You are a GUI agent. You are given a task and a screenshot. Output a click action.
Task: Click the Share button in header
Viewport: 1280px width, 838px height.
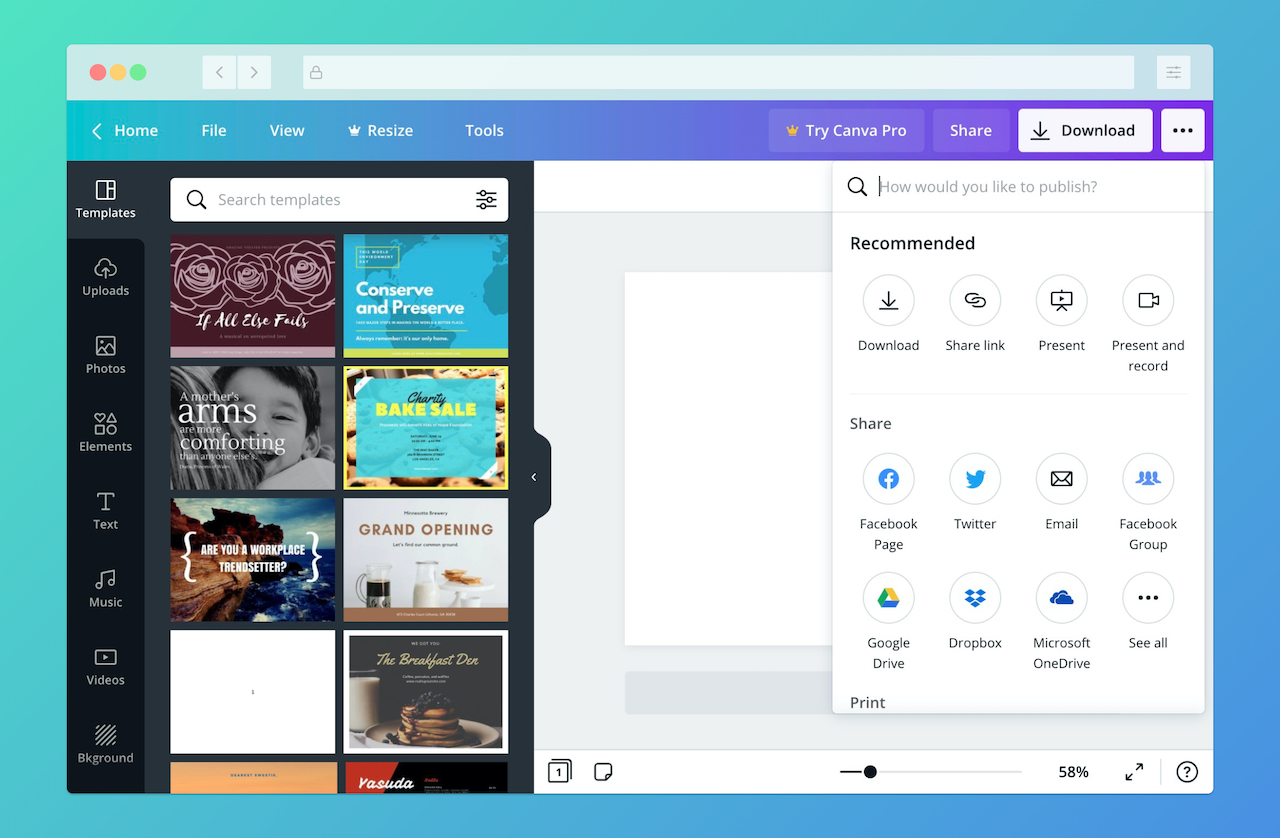click(971, 130)
